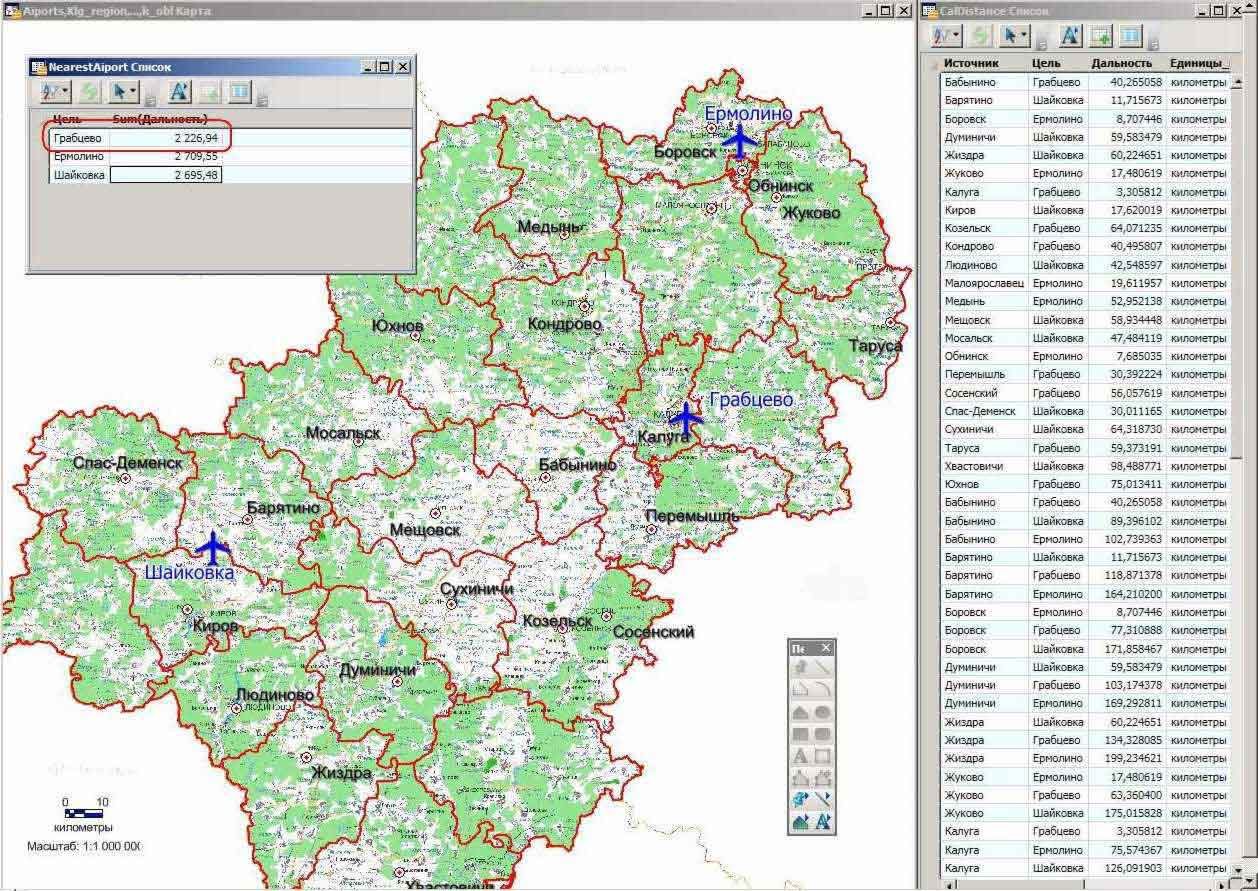Click the CalDistance vertical scrollbar down arrow

[1239, 869]
